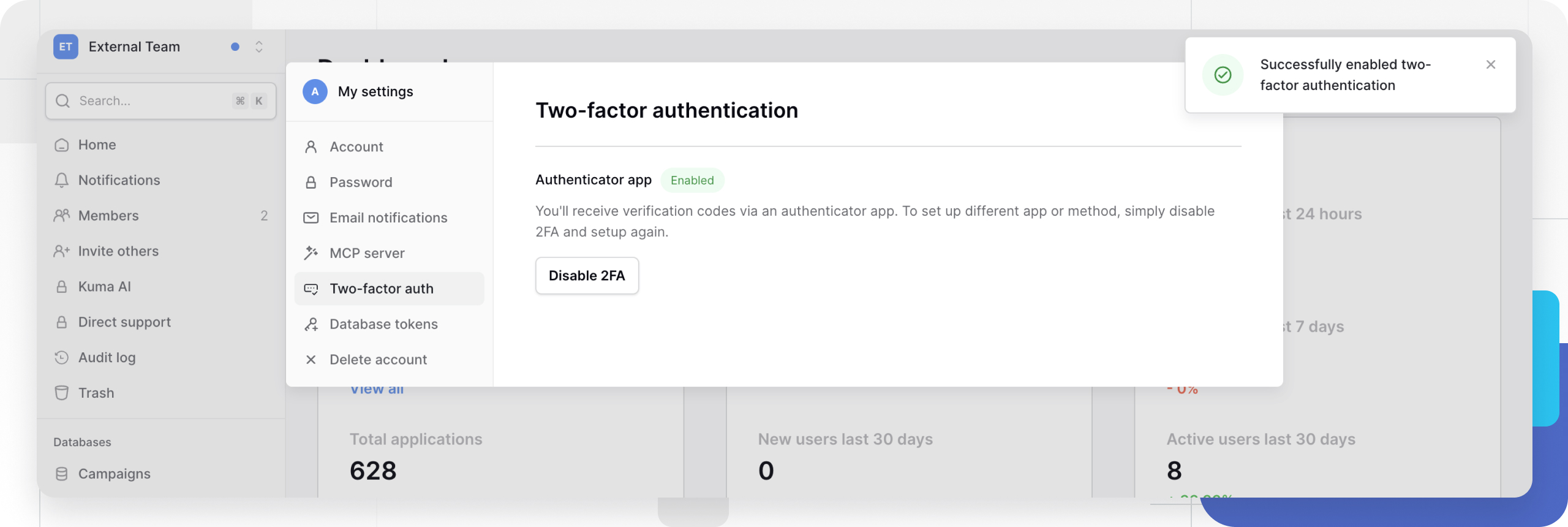This screenshot has width=1568, height=527.
Task: Expand the External Team workspace switcher
Action: coord(258,47)
